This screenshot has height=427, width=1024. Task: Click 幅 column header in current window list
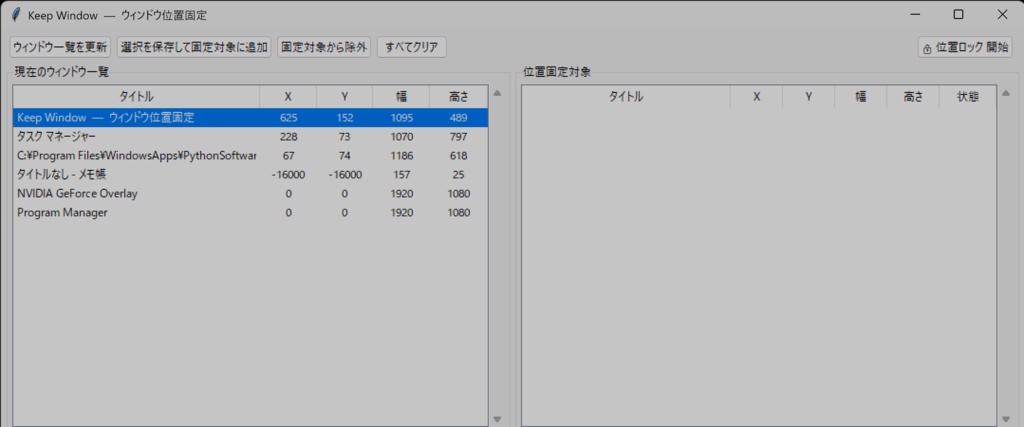[401, 97]
